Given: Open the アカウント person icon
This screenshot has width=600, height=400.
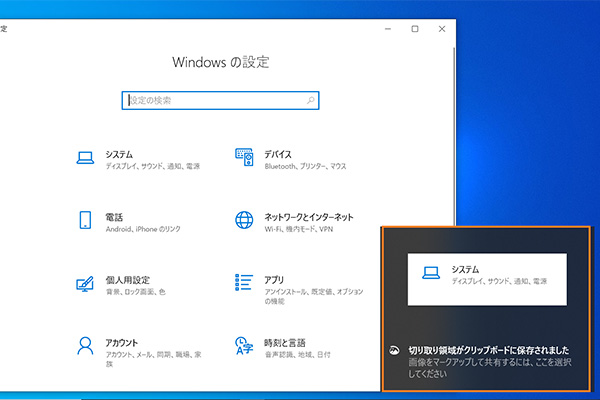Looking at the screenshot, I should (85, 346).
